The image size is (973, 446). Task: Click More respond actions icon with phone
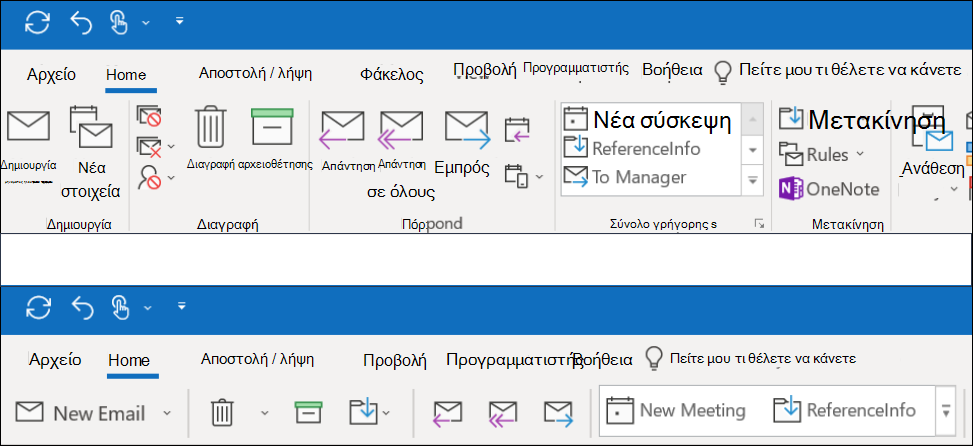516,176
